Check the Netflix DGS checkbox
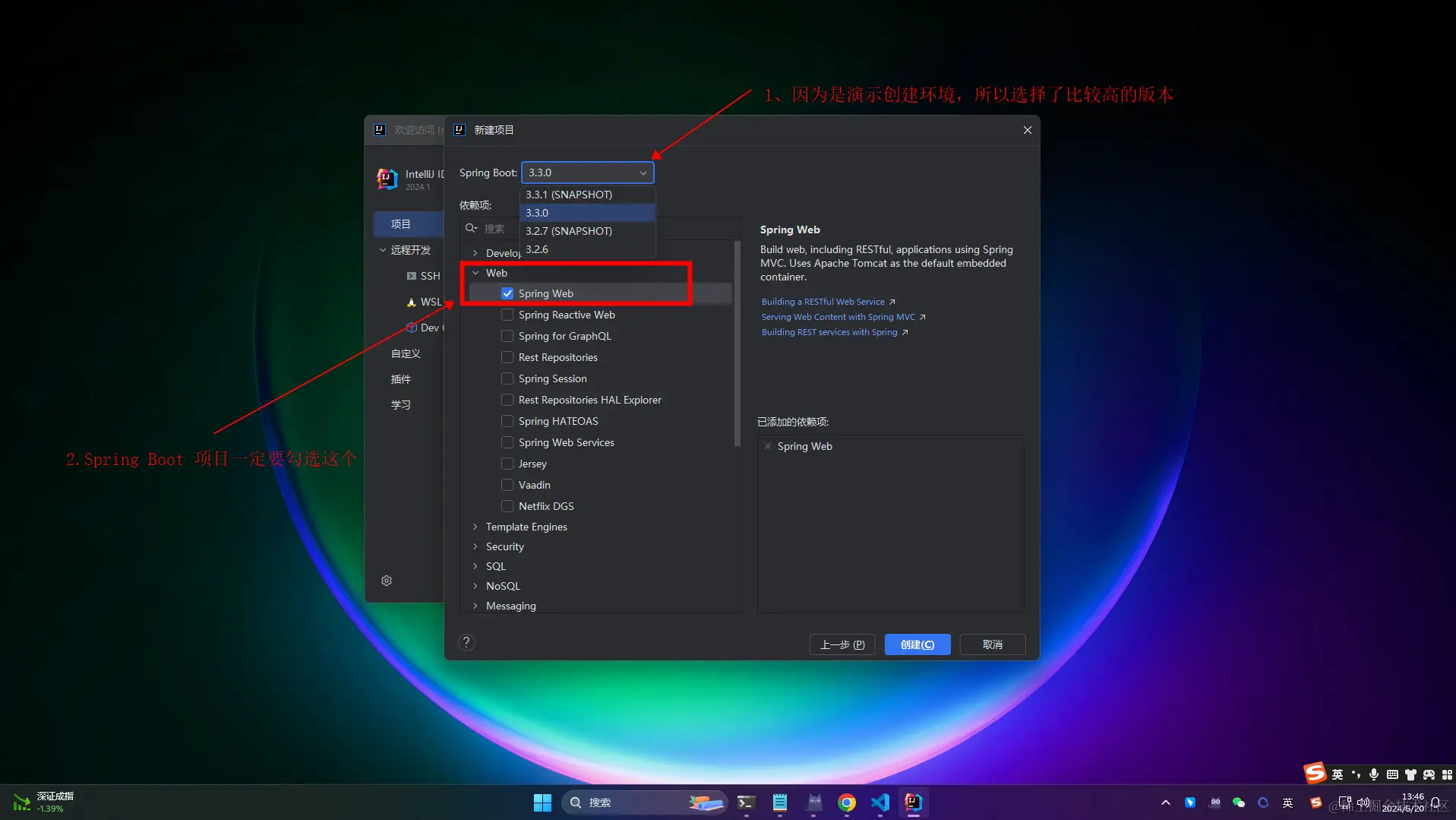Viewport: 1456px width, 820px height. pyautogui.click(x=507, y=506)
